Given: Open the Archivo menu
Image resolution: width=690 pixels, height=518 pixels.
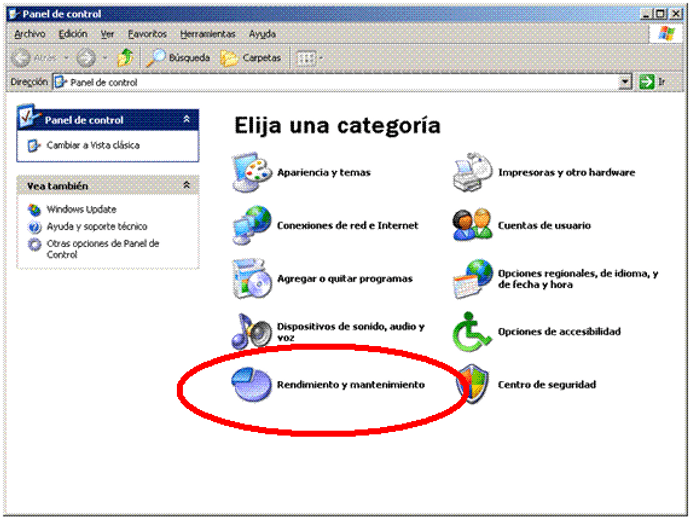Looking at the screenshot, I should point(29,34).
